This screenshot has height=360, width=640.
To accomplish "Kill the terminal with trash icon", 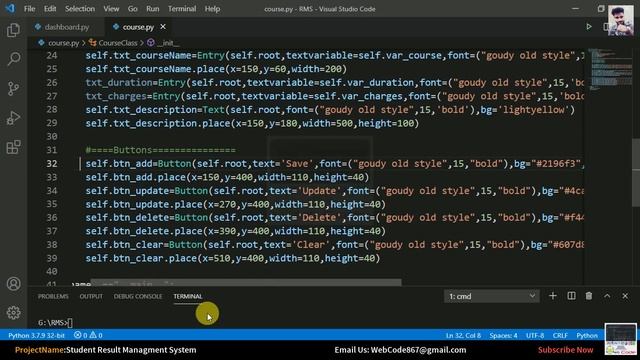I will [589, 296].
